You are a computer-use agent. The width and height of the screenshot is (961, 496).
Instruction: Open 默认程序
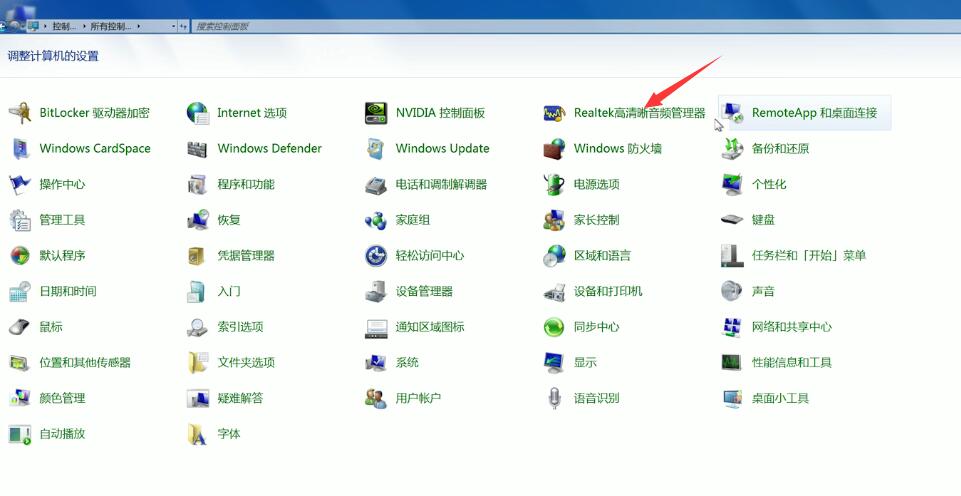click(x=47, y=255)
